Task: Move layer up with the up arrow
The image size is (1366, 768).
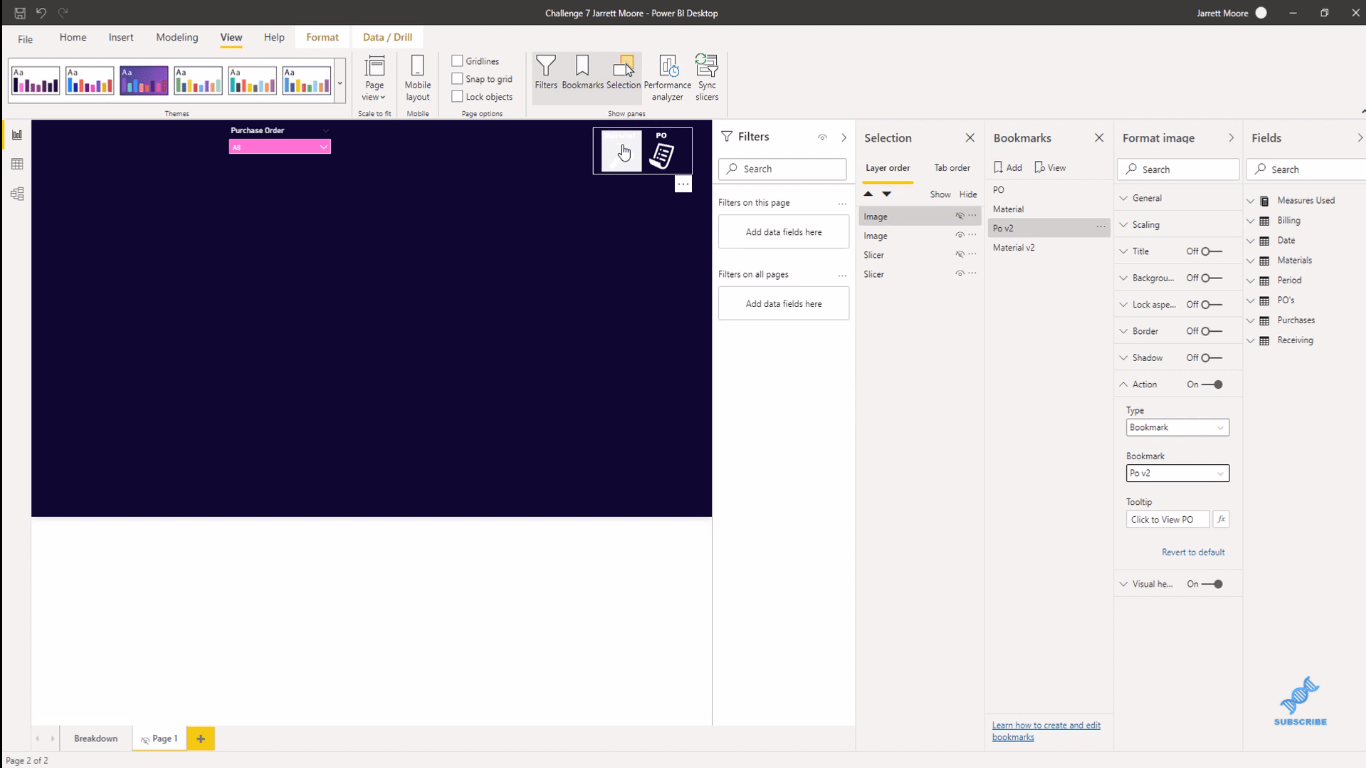Action: [x=868, y=194]
